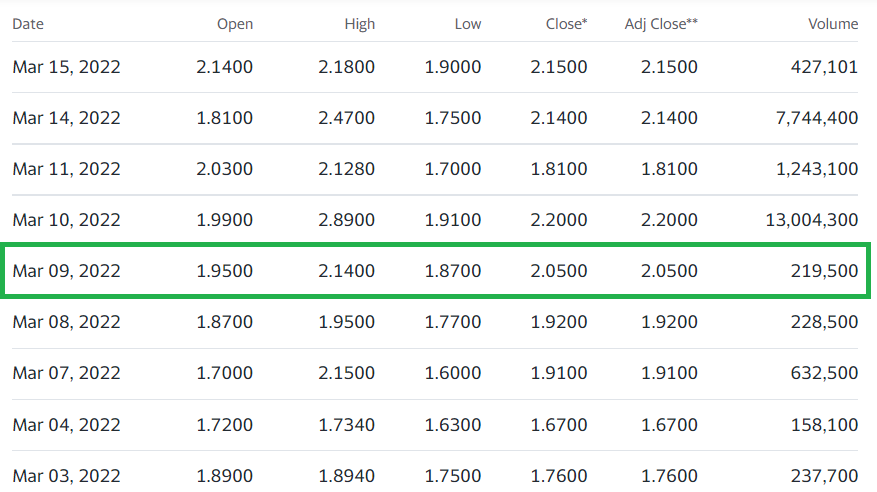
Task: Click the Mar 03, 2022 volume 237,700
Action: tap(824, 476)
